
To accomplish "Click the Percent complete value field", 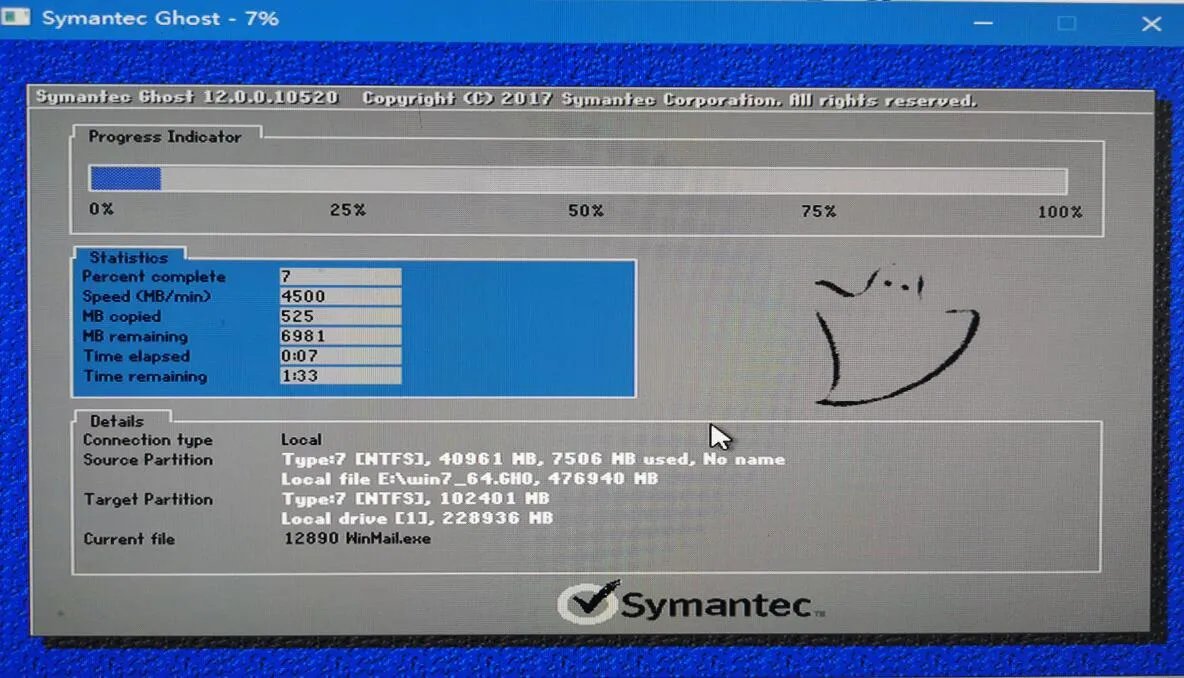I will (340, 277).
